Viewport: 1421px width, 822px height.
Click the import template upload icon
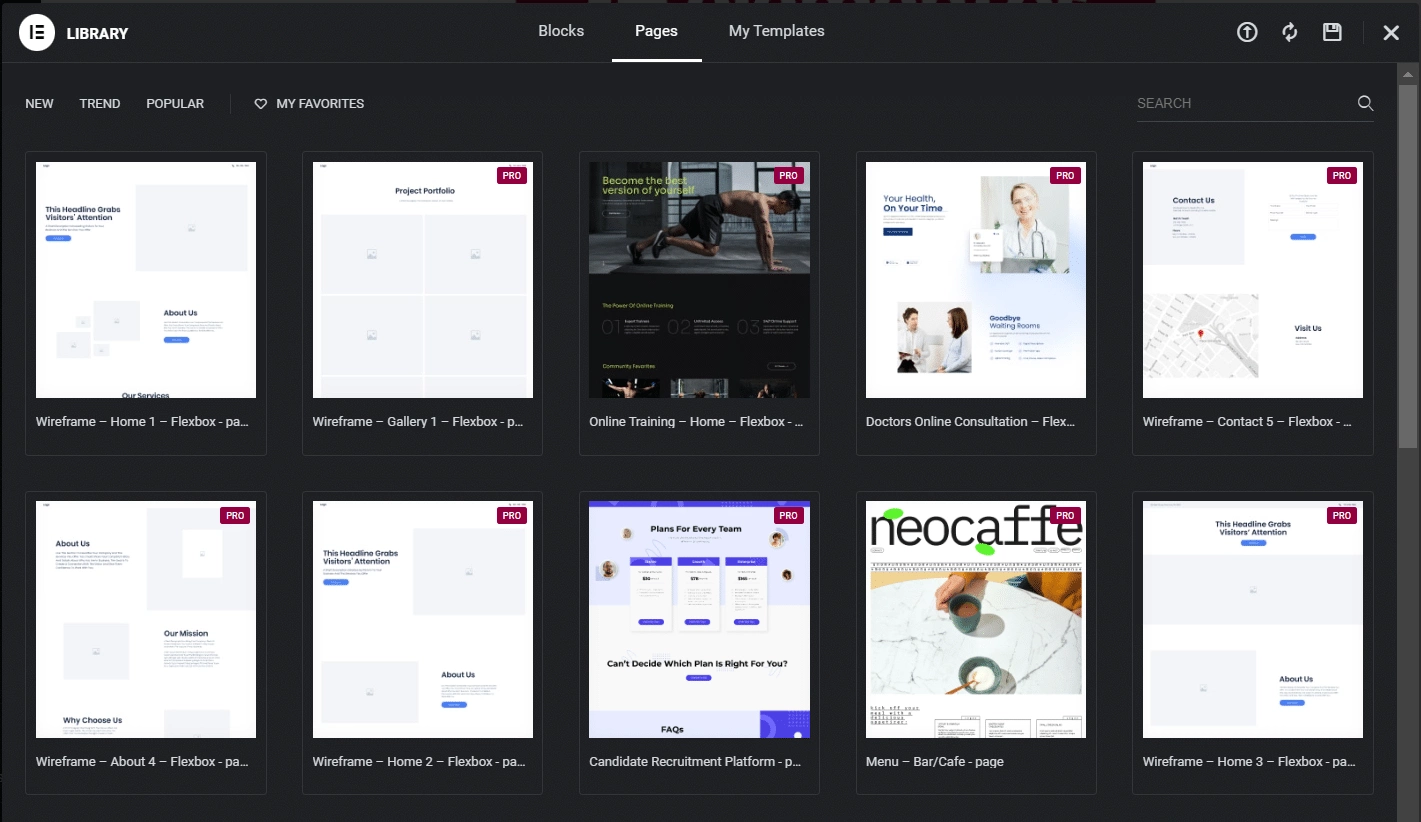pos(1247,32)
